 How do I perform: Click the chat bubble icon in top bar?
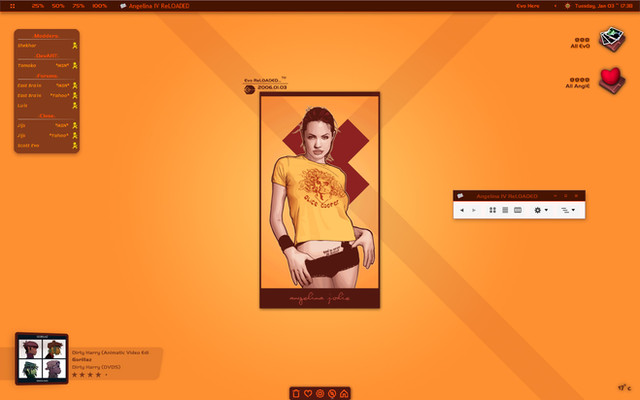[123, 6]
